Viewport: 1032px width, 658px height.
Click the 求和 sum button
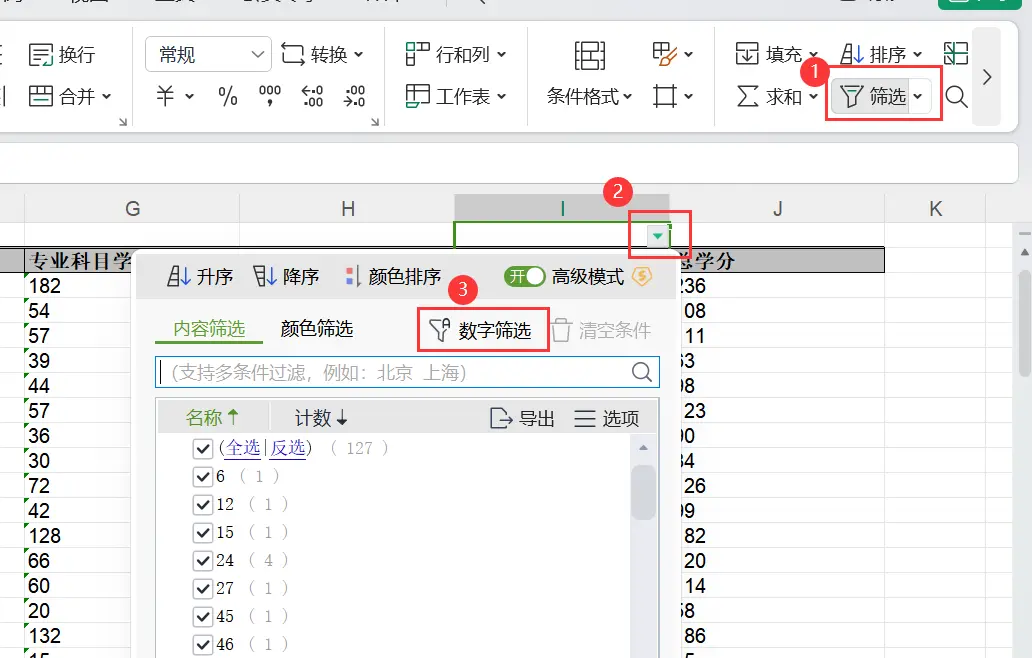[x=769, y=97]
